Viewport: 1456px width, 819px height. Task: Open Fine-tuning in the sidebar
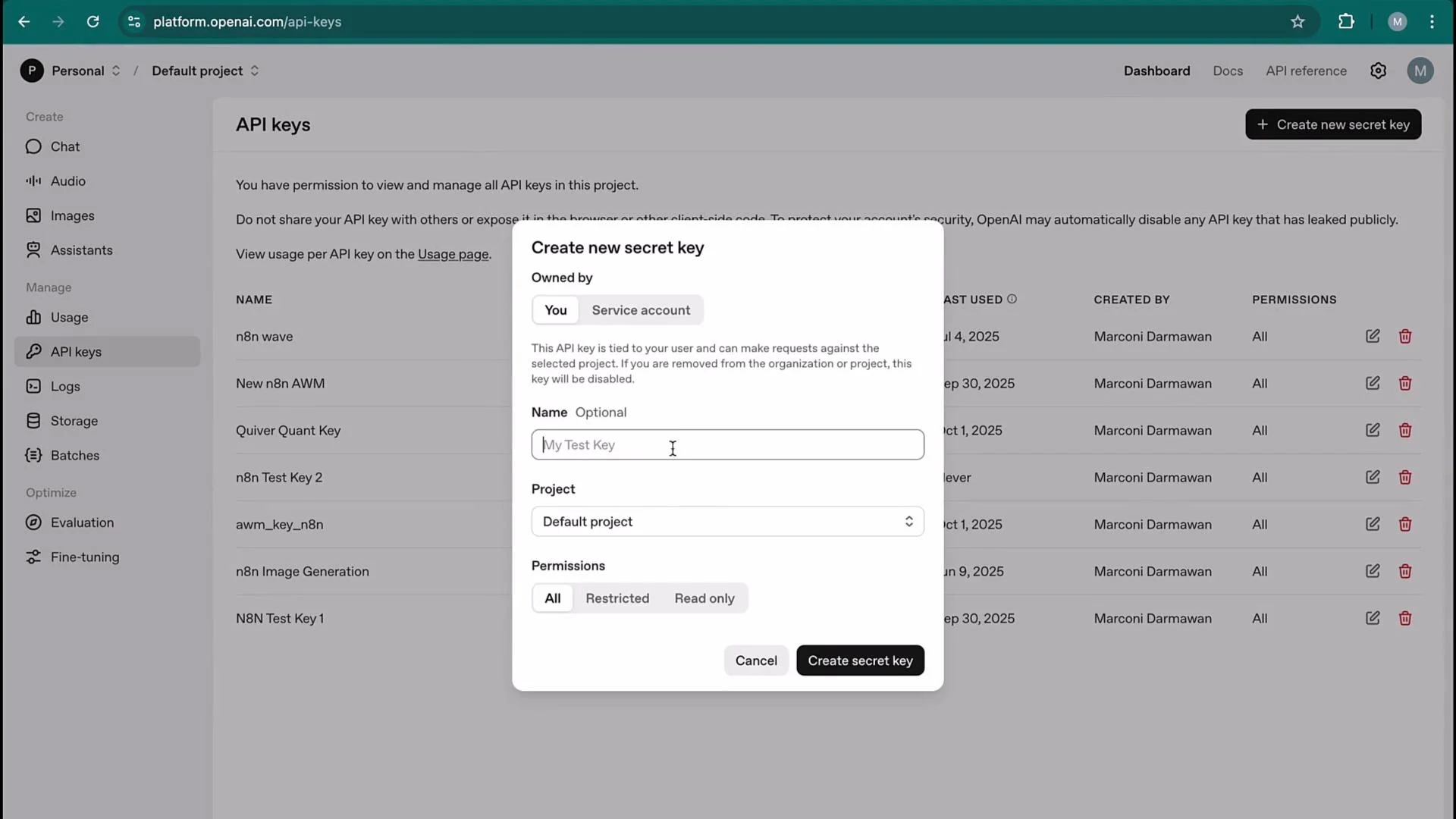(107, 557)
